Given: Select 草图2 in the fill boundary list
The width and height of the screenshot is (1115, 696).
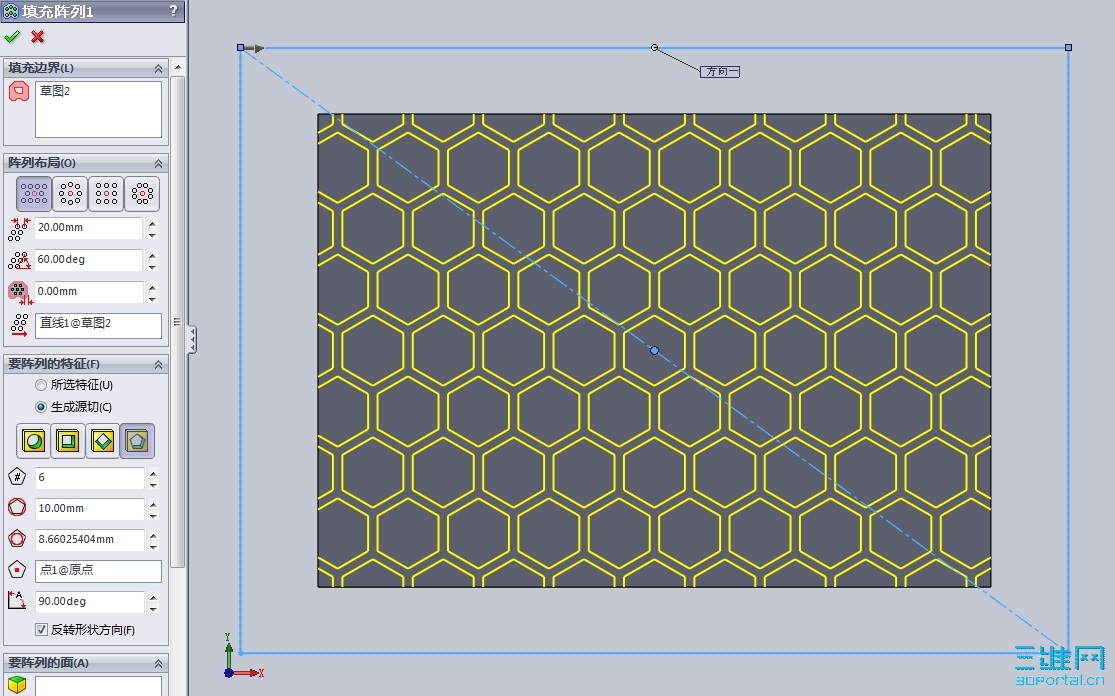Looking at the screenshot, I should [55, 91].
